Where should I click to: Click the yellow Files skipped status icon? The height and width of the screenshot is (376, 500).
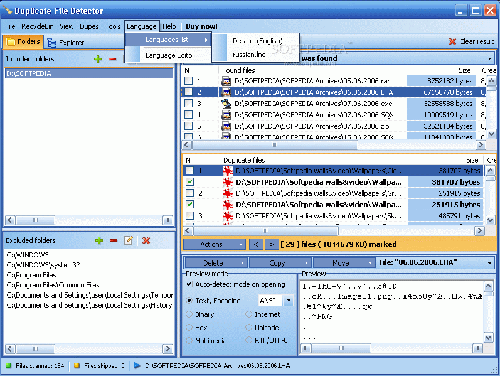(77, 365)
